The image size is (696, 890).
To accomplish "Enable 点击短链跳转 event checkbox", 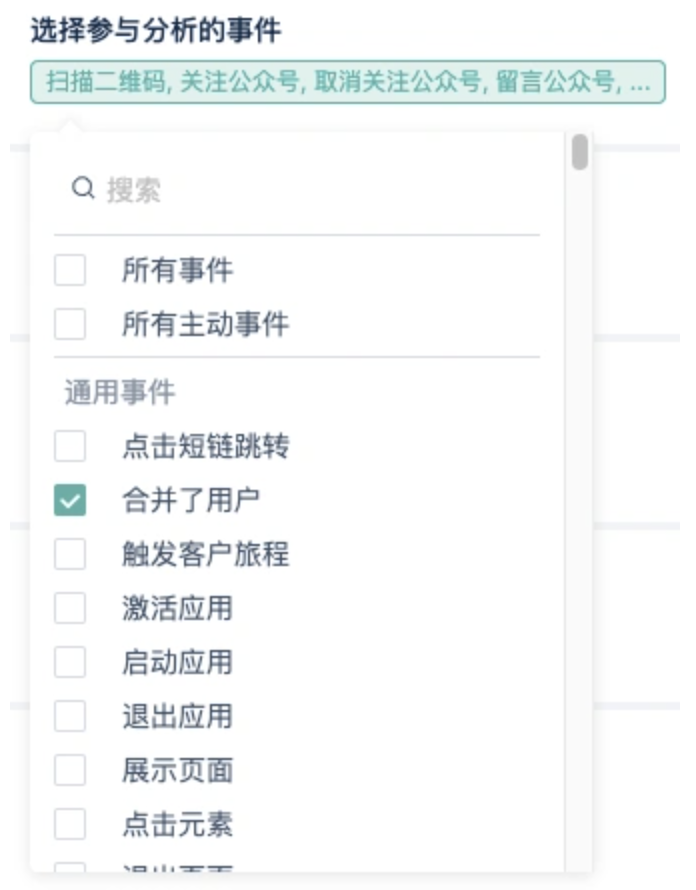I will coord(70,446).
